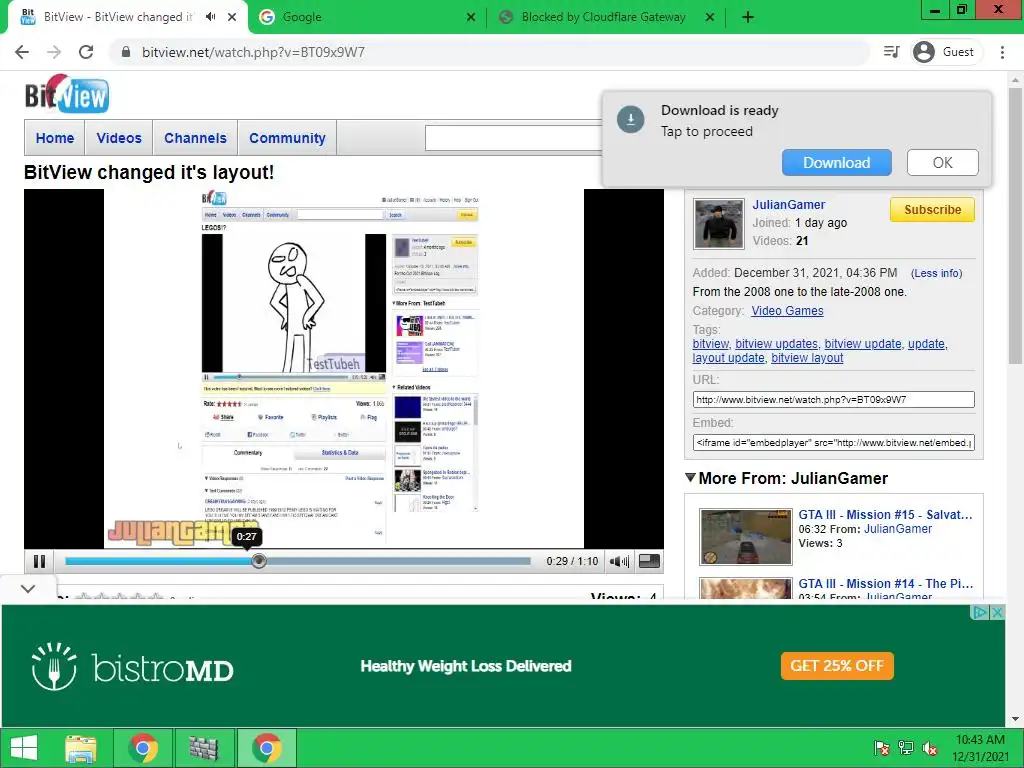Screen dimensions: 1024x768
Task: Click the BitView logo
Action: pos(67,94)
